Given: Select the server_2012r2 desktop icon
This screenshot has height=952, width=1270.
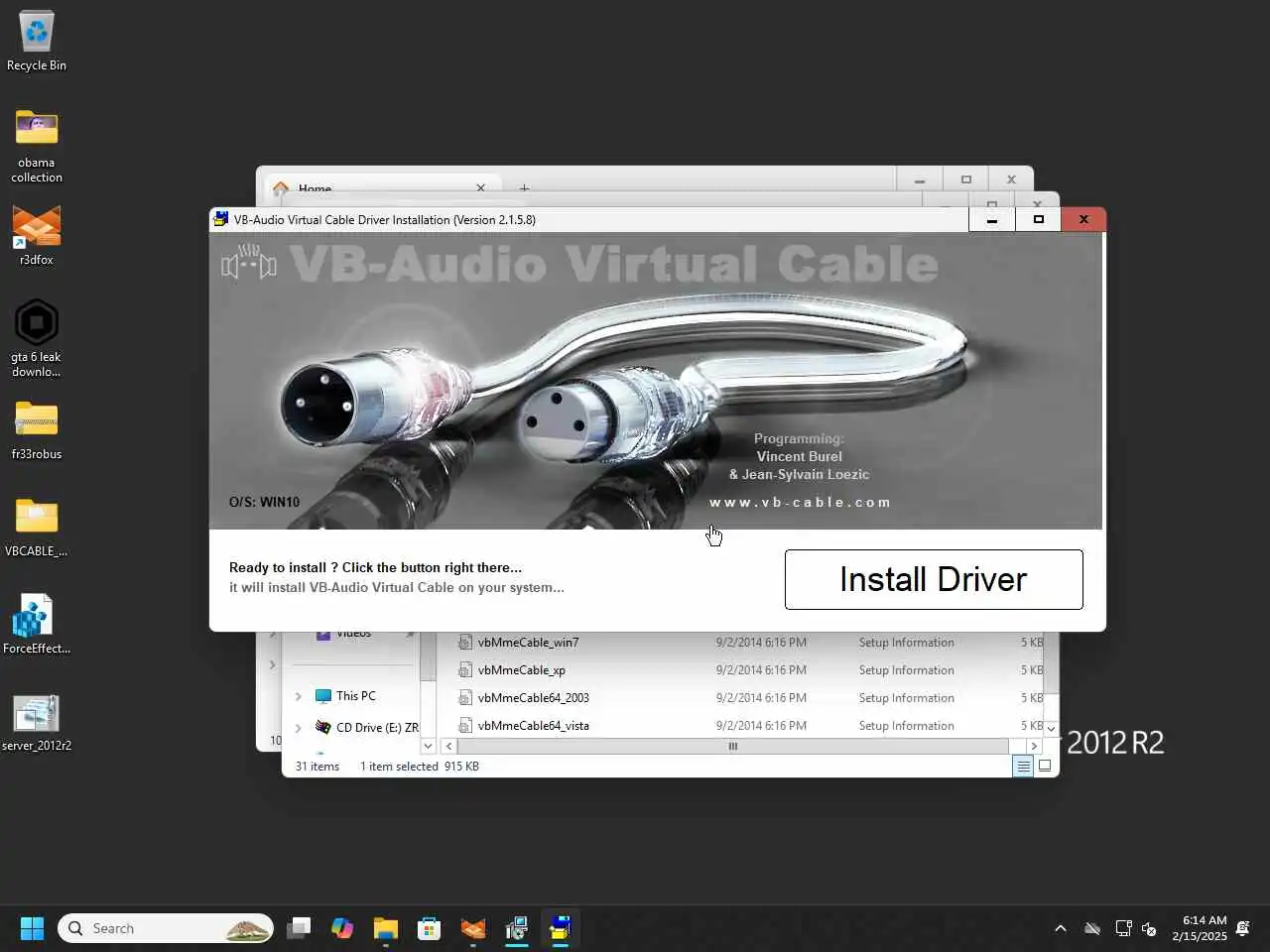Looking at the screenshot, I should point(37,722).
